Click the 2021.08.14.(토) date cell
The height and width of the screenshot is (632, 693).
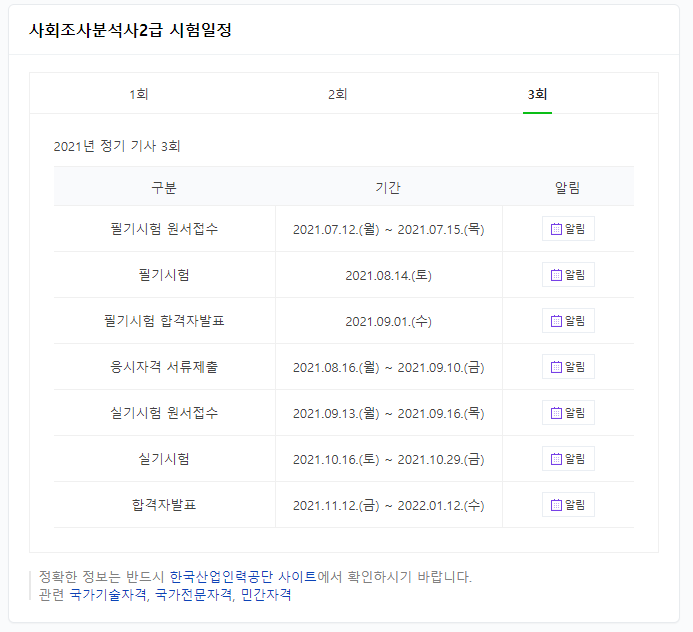tap(388, 275)
